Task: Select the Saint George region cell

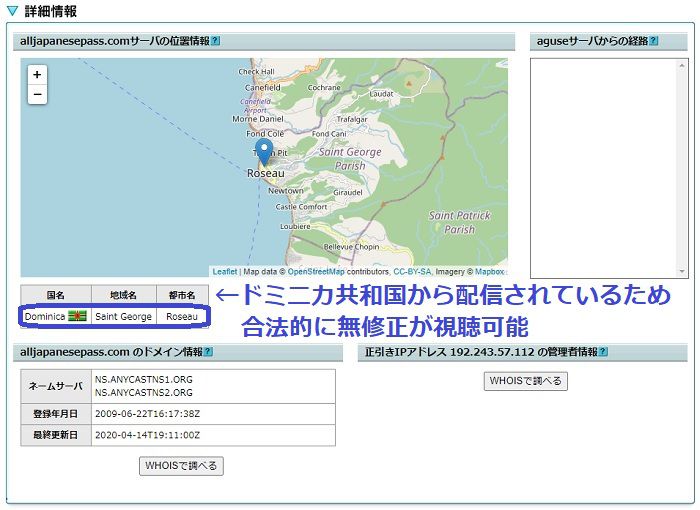Action: click(x=124, y=316)
